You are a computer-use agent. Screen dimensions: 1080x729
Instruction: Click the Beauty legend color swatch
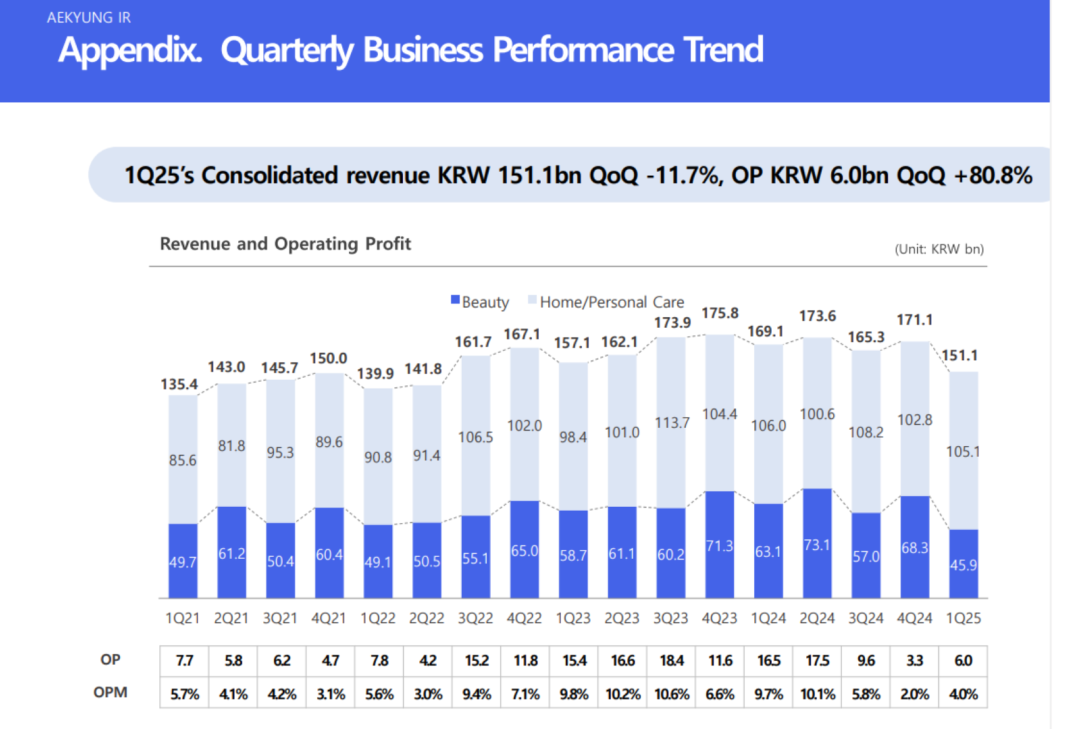[x=455, y=302]
